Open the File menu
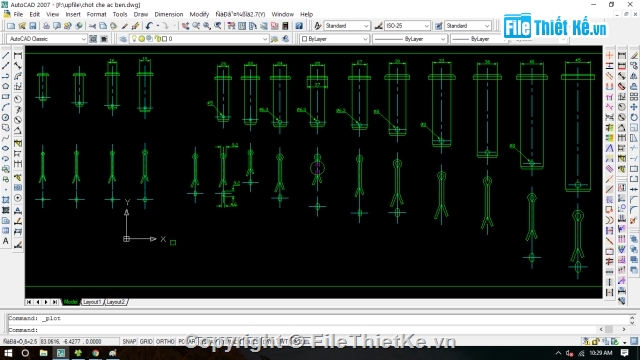Image resolution: width=640 pixels, height=360 pixels. coord(18,14)
